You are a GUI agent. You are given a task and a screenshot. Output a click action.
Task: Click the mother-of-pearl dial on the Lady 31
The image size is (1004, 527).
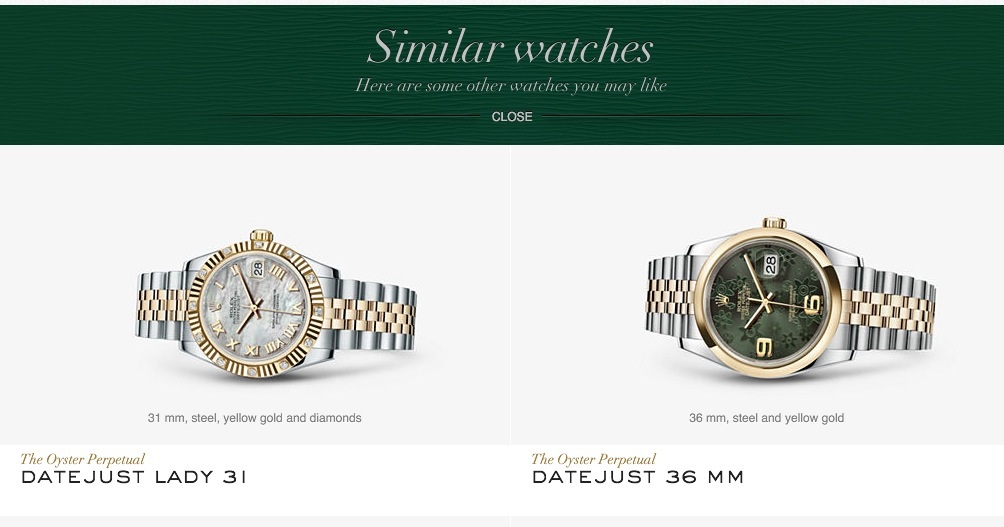[254, 309]
